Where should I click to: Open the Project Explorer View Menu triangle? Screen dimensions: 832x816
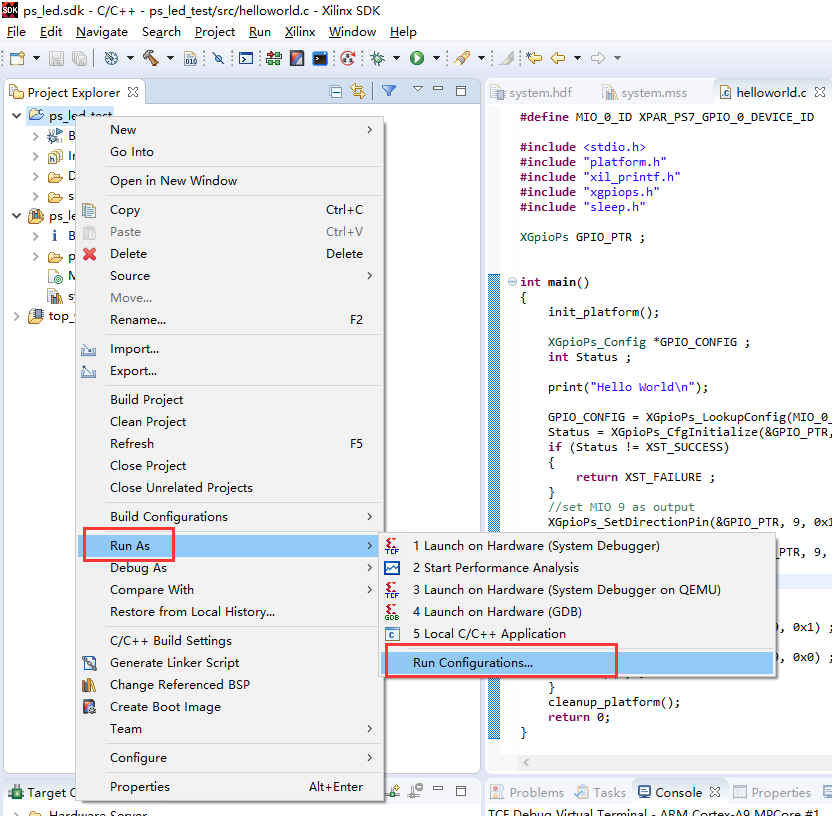click(418, 89)
